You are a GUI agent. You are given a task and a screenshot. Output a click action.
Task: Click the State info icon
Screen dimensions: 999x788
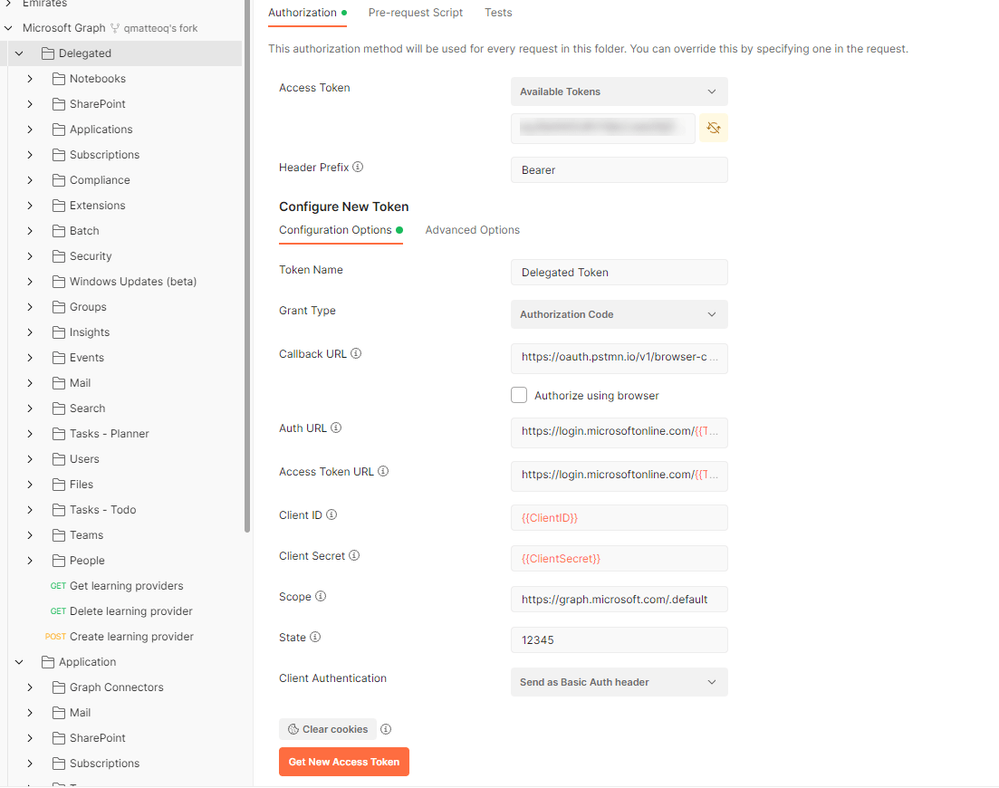coord(315,637)
